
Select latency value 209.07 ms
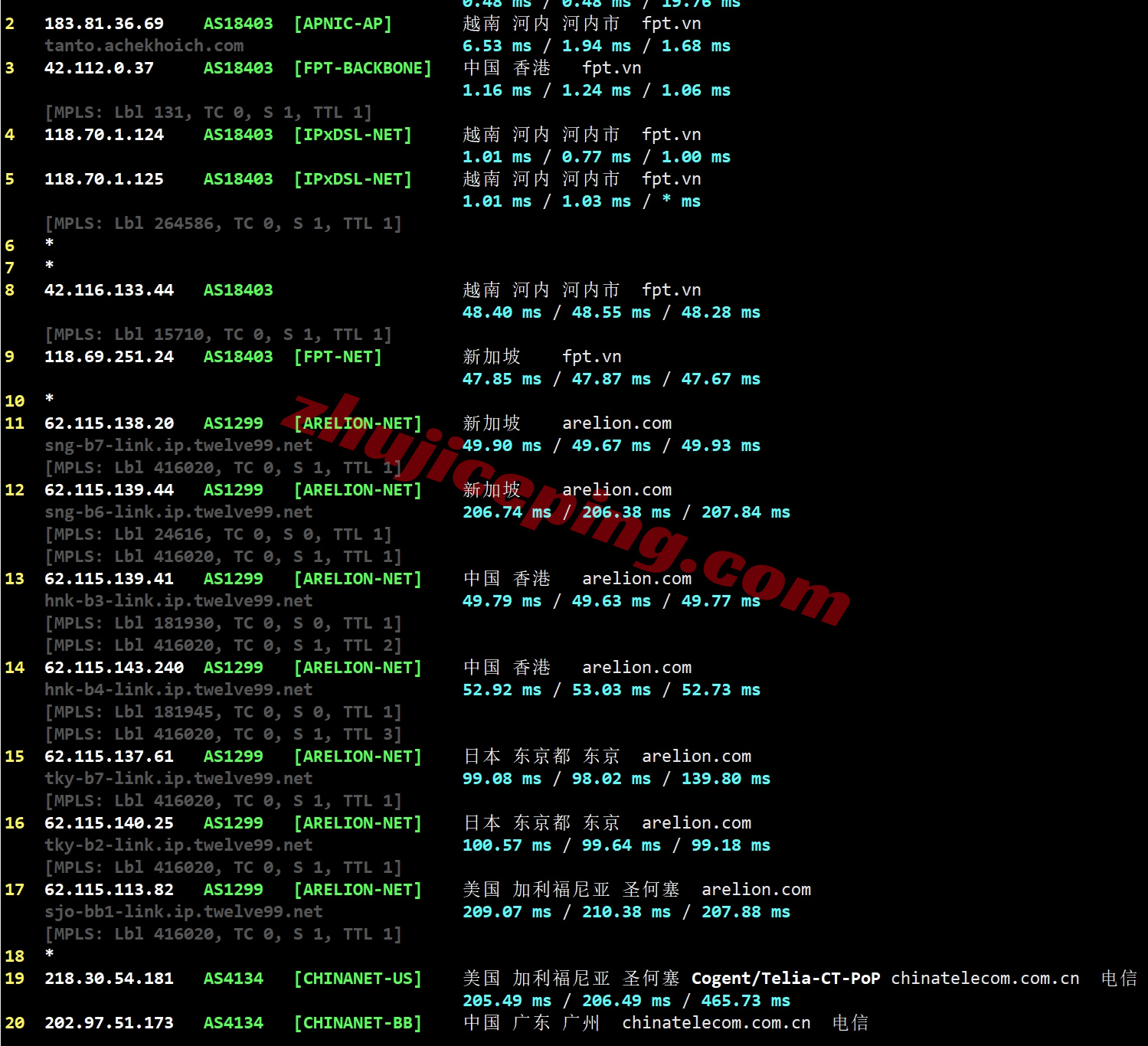(507, 912)
